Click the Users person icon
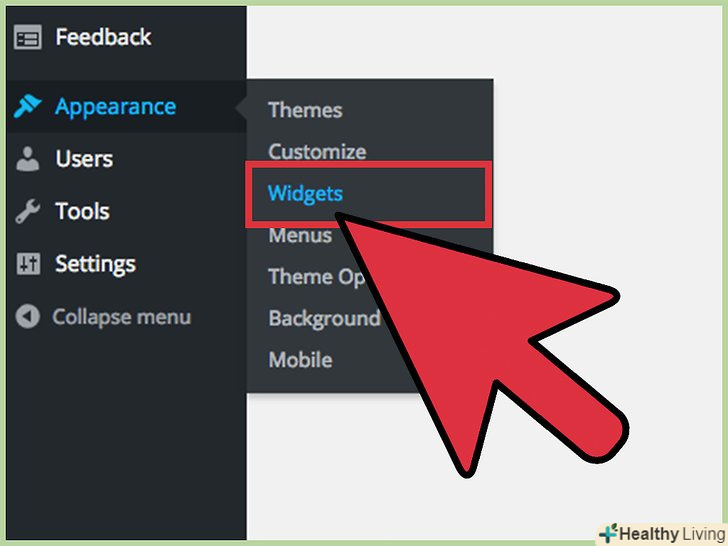Image resolution: width=728 pixels, height=546 pixels. 27,159
